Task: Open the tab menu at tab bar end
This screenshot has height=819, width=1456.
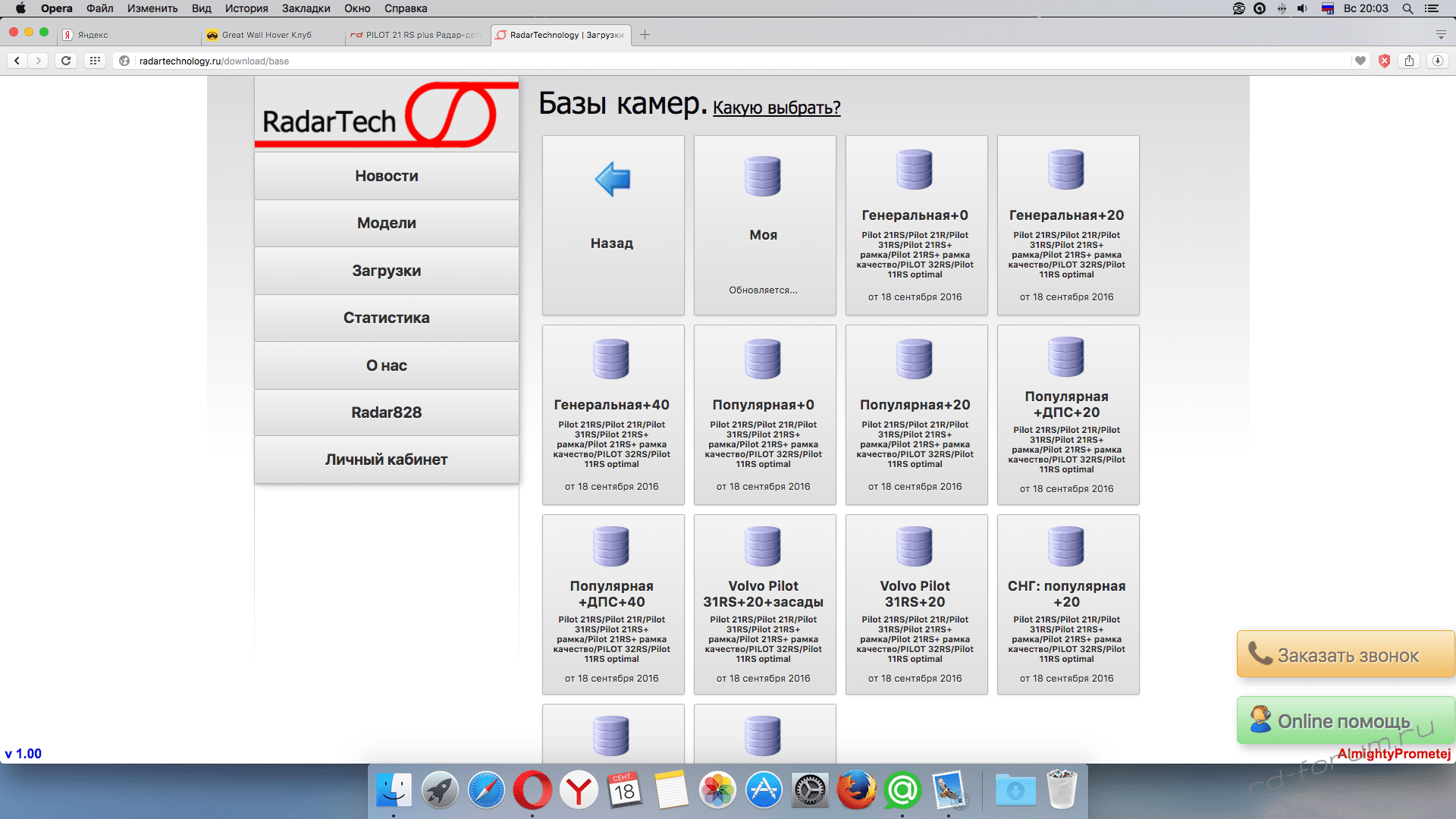Action: point(1441,35)
